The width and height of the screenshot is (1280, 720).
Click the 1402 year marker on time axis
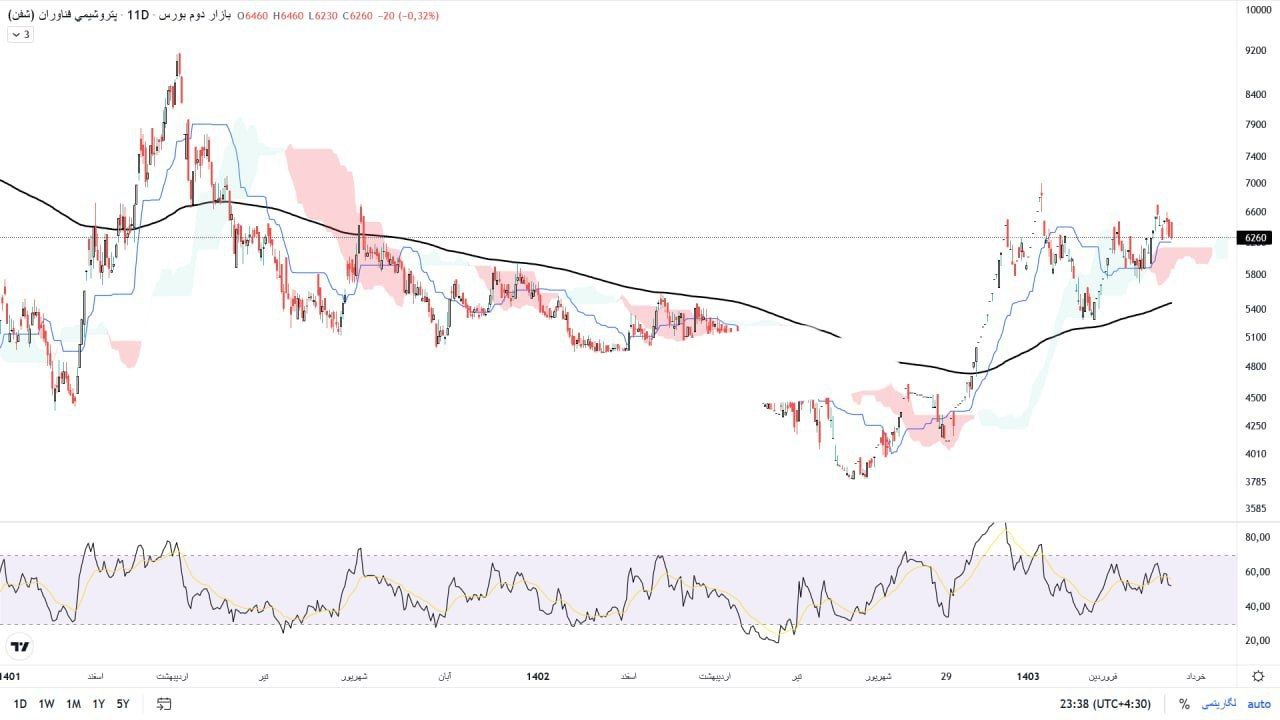(538, 677)
